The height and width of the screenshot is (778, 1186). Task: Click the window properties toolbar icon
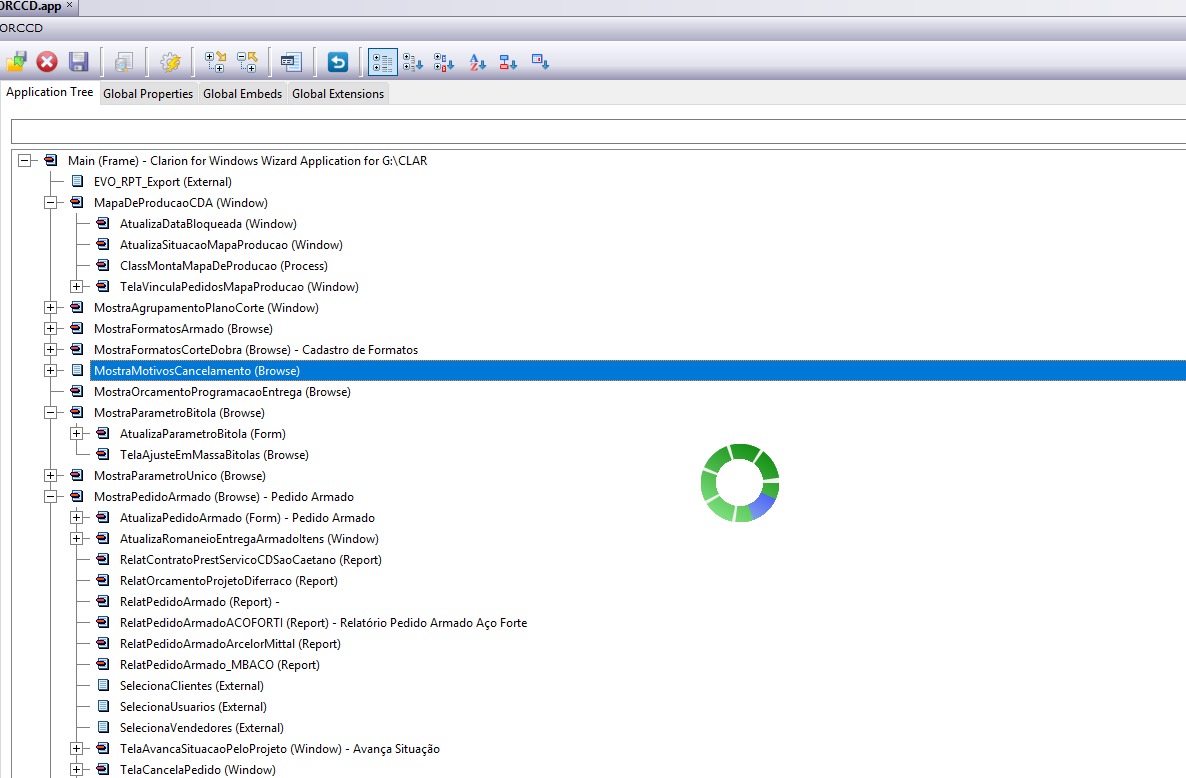click(x=291, y=62)
